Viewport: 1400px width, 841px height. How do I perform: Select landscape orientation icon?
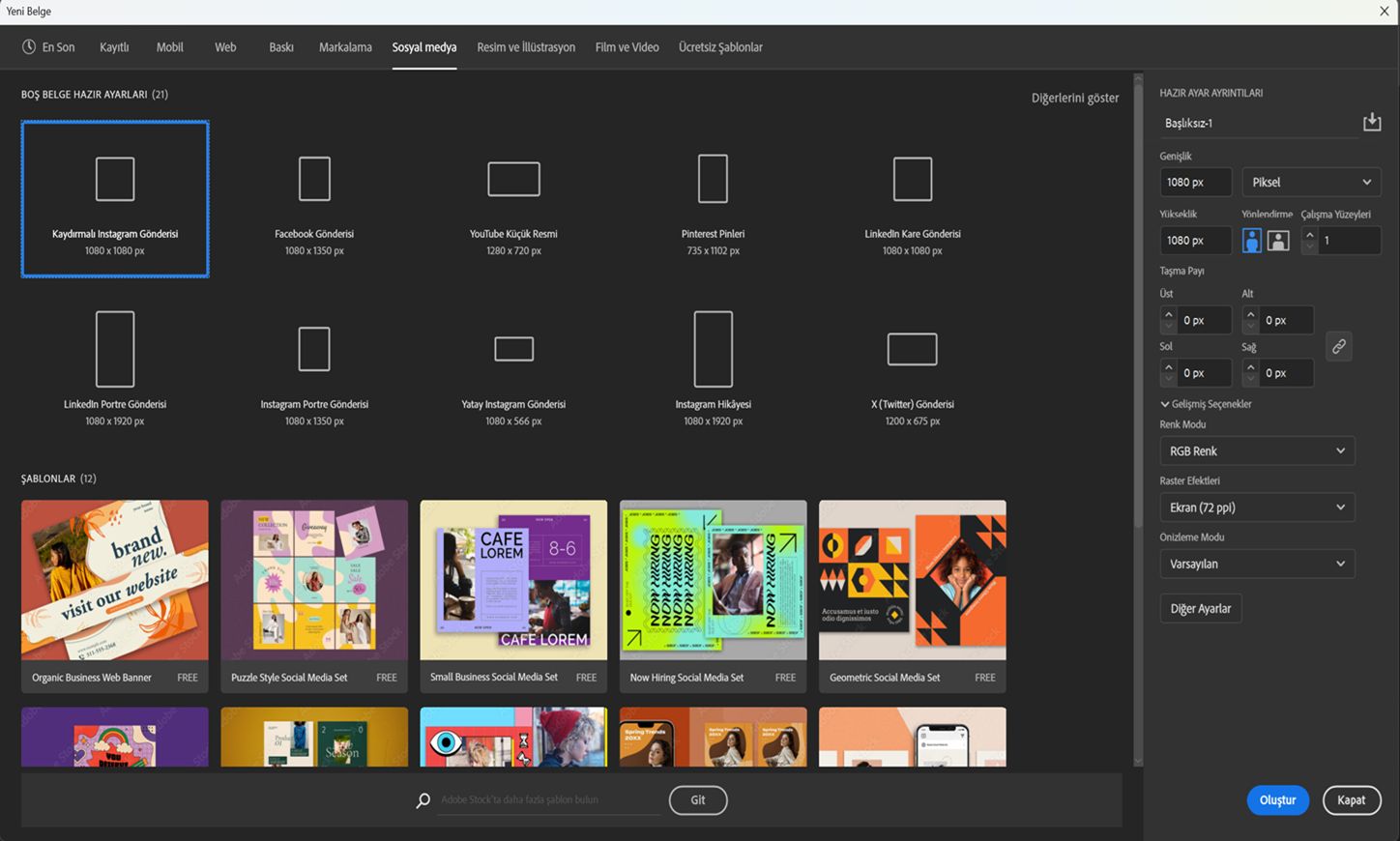[x=1278, y=241]
